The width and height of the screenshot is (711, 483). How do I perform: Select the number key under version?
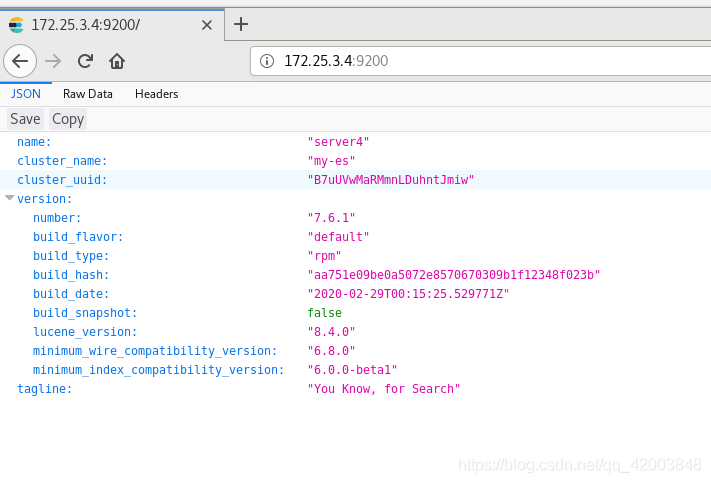[57, 218]
